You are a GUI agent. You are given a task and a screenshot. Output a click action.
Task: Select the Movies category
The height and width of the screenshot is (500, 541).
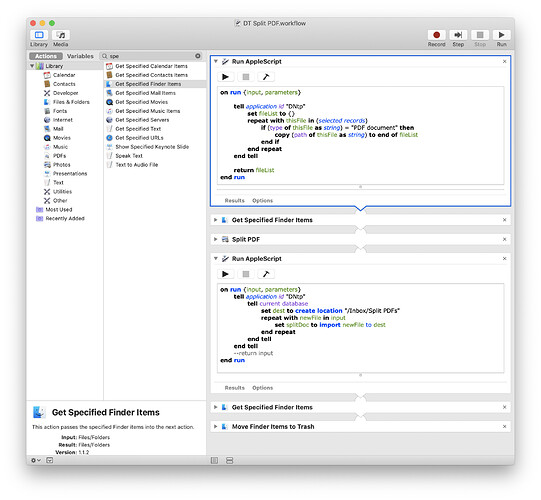[x=61, y=138]
